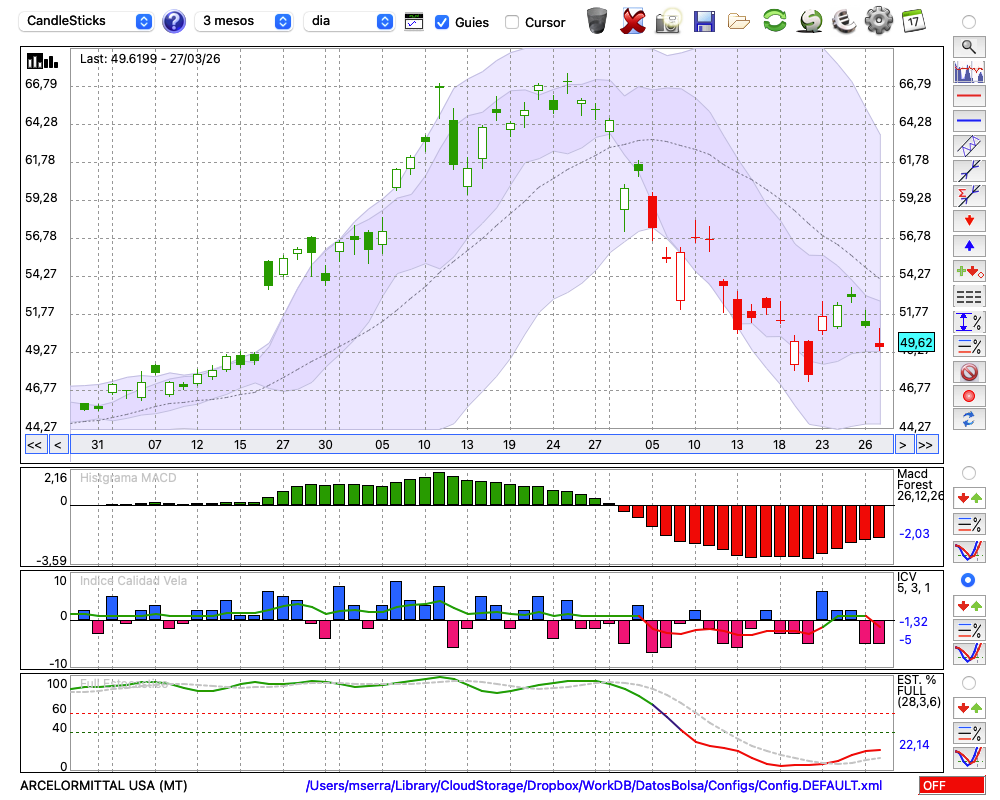
Task: Click the Config.DEFAULT.xml file path link
Action: pyautogui.click(x=594, y=786)
